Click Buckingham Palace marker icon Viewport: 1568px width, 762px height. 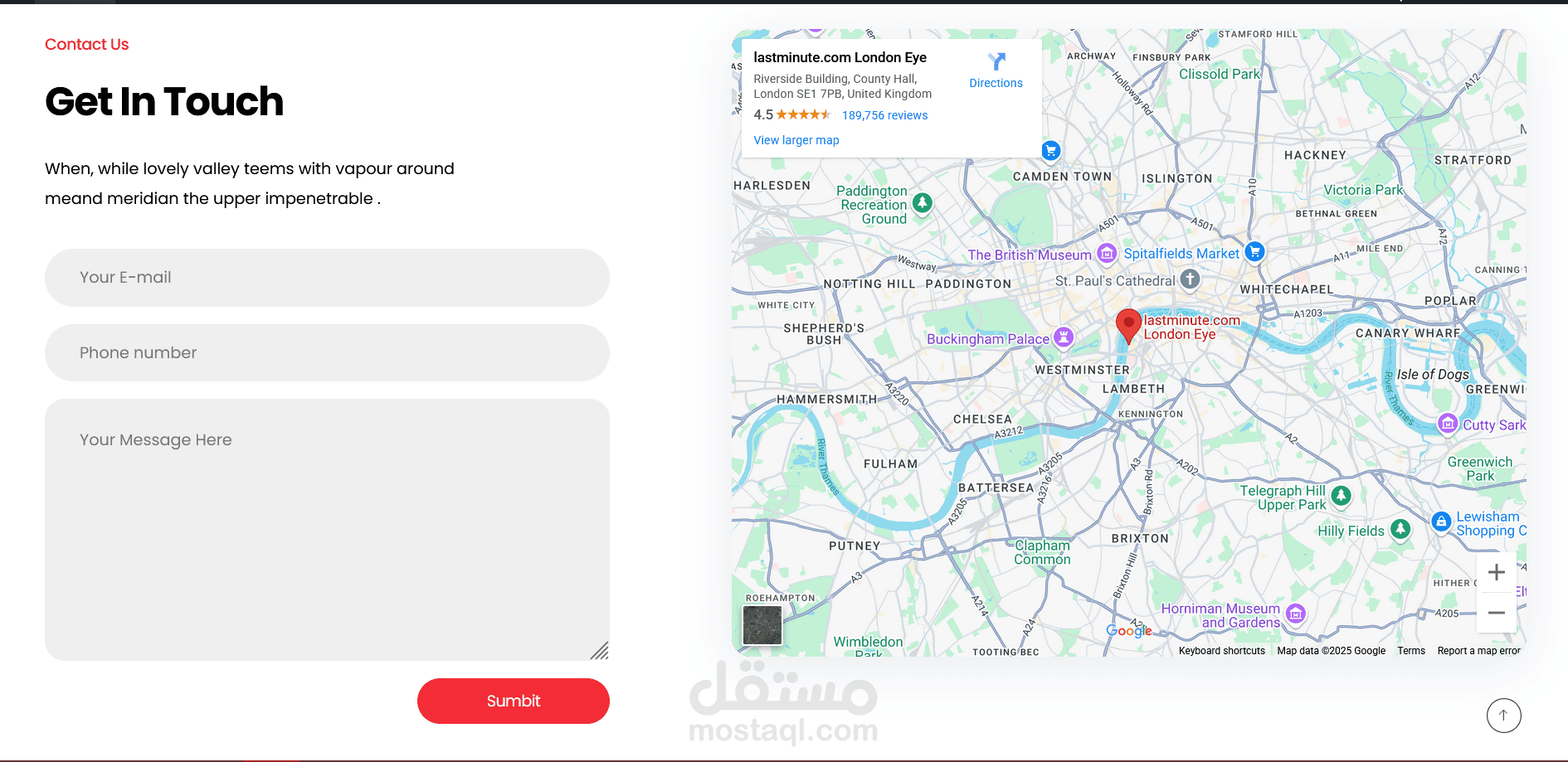pos(1064,337)
